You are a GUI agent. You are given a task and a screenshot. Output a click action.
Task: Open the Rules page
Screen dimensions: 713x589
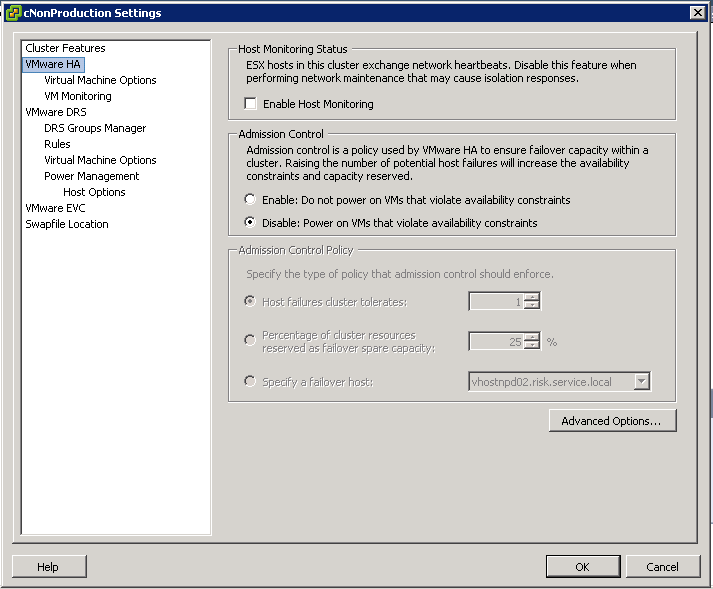point(57,144)
